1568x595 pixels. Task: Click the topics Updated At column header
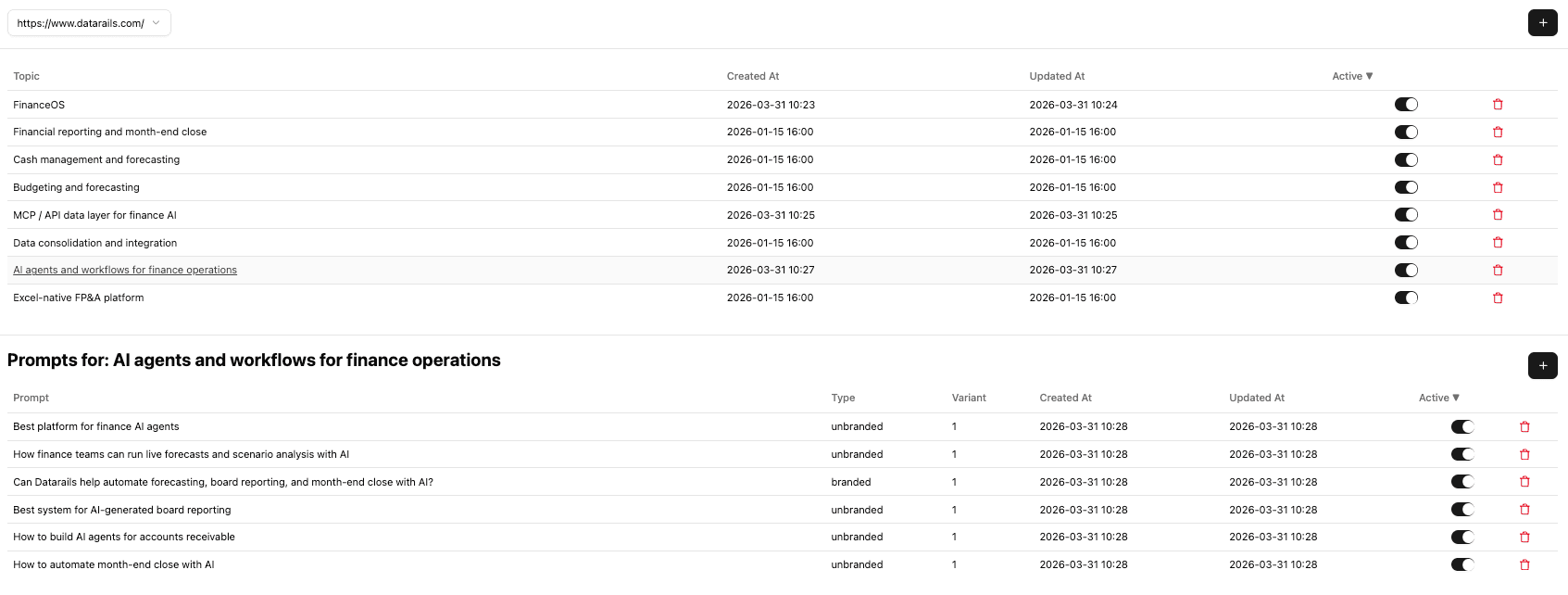(1057, 76)
